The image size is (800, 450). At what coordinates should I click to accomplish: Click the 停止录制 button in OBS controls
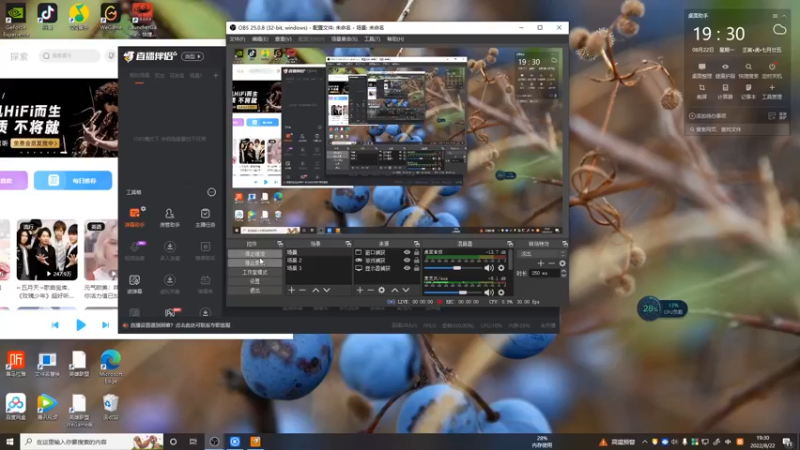point(255,263)
